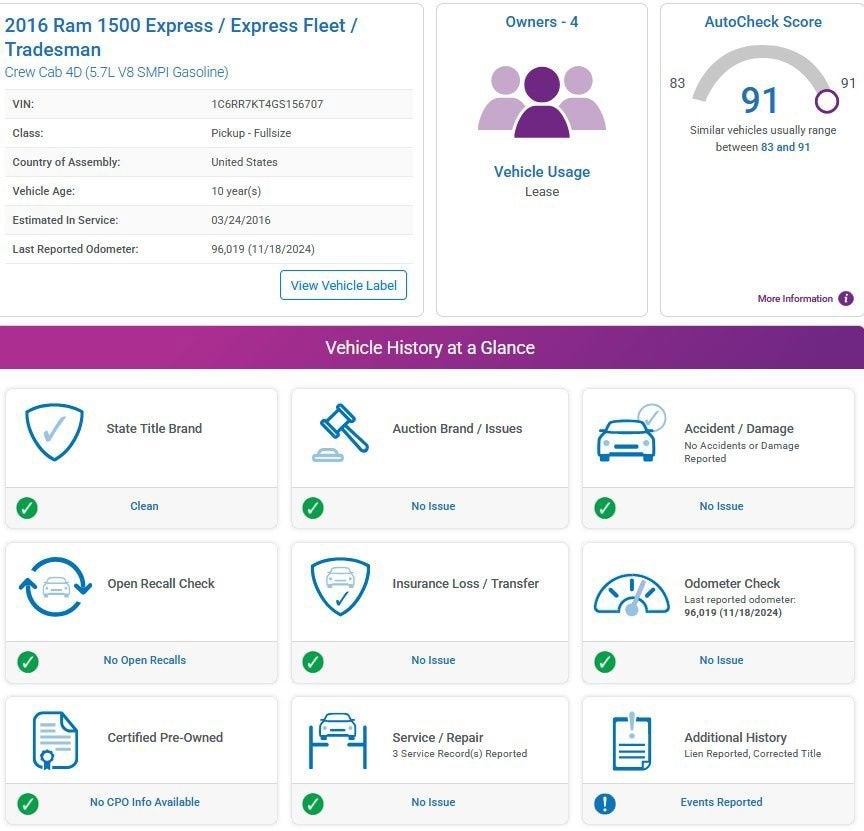Click the Additional History clipboard icon
Viewport: 864px width, 831px height.
tap(631, 741)
